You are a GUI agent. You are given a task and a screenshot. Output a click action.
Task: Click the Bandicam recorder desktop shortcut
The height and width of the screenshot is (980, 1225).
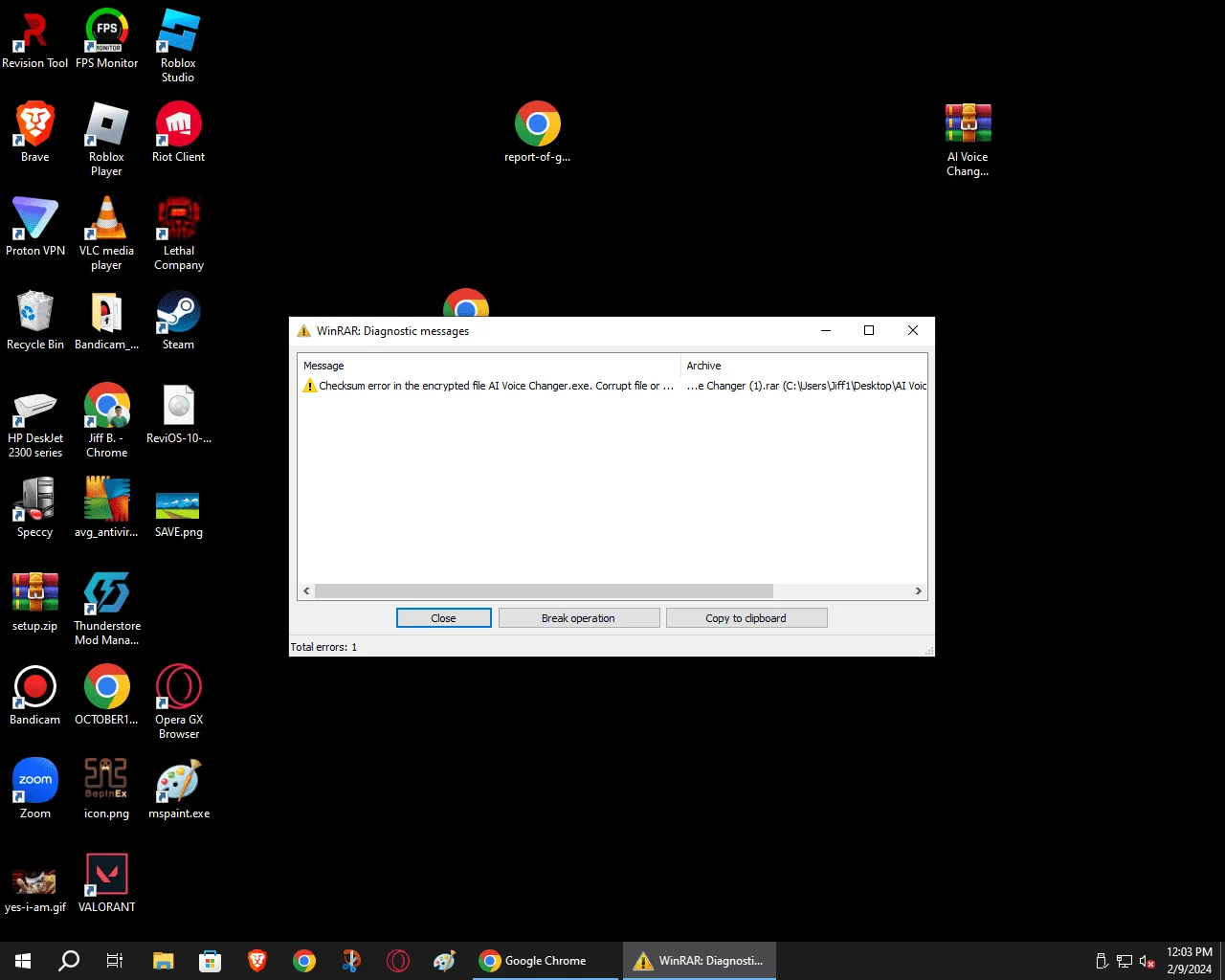pos(35,695)
